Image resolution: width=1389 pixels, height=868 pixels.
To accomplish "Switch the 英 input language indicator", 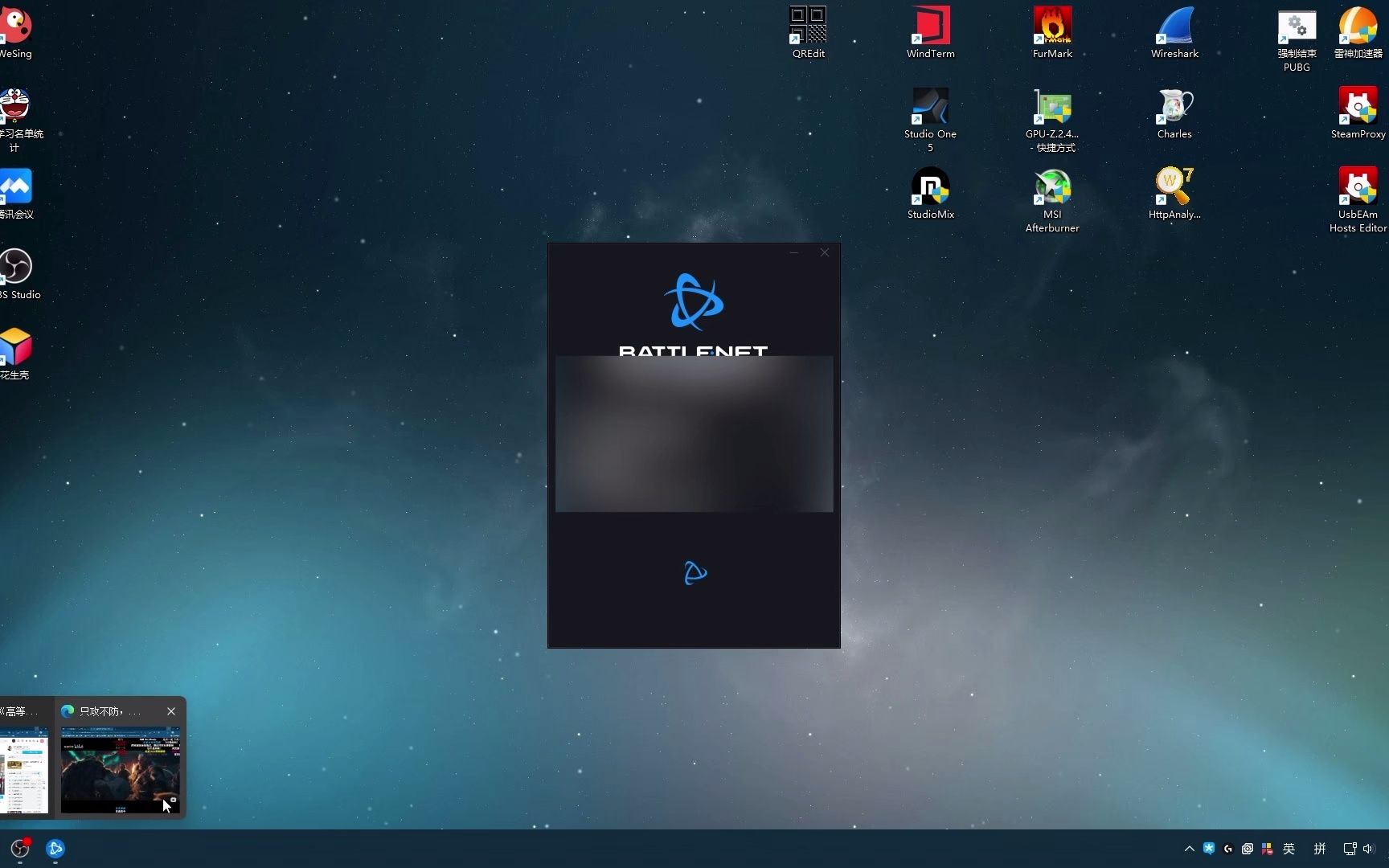I will (x=1289, y=849).
